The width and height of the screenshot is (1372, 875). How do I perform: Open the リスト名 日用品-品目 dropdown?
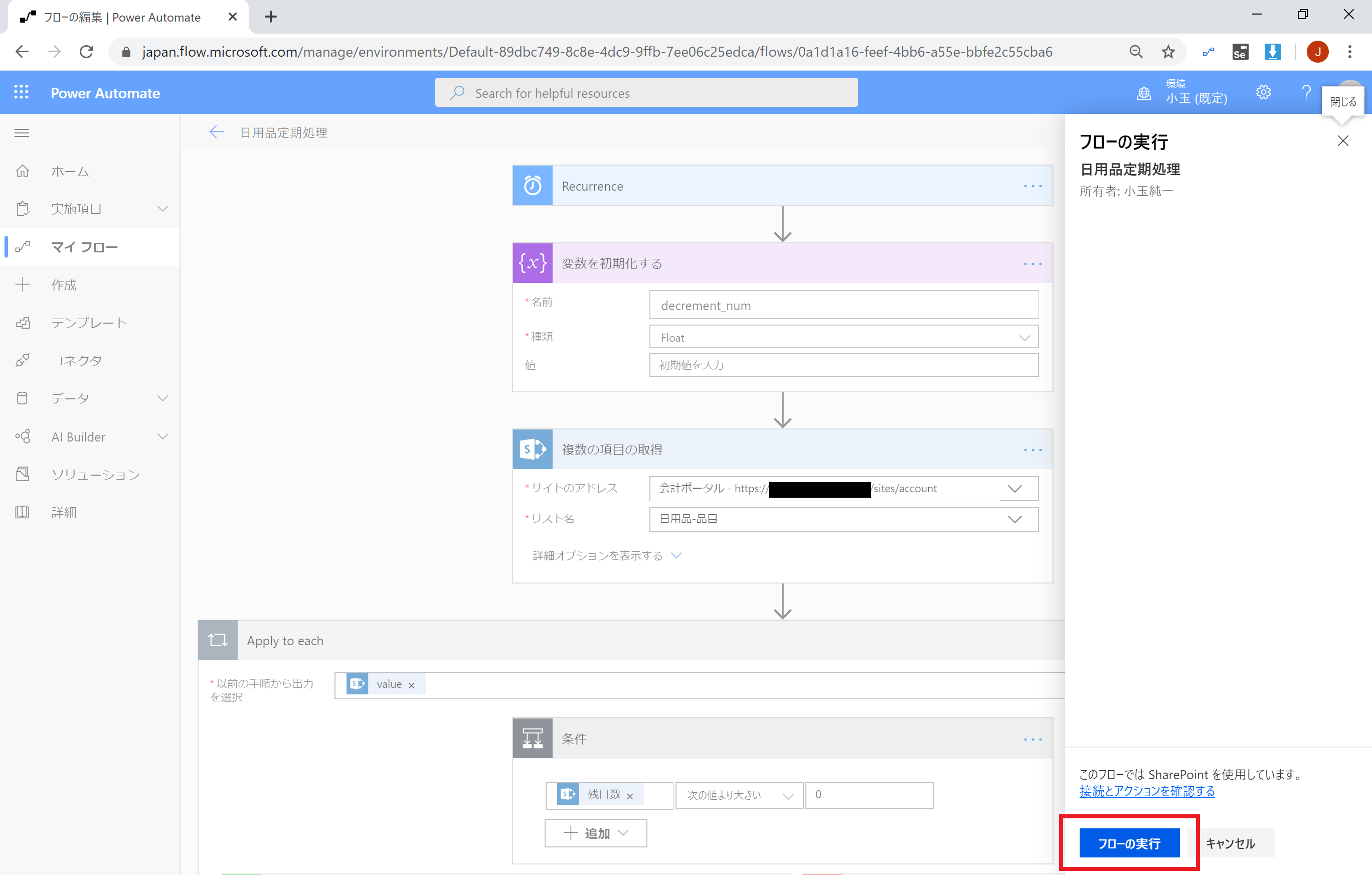click(843, 519)
